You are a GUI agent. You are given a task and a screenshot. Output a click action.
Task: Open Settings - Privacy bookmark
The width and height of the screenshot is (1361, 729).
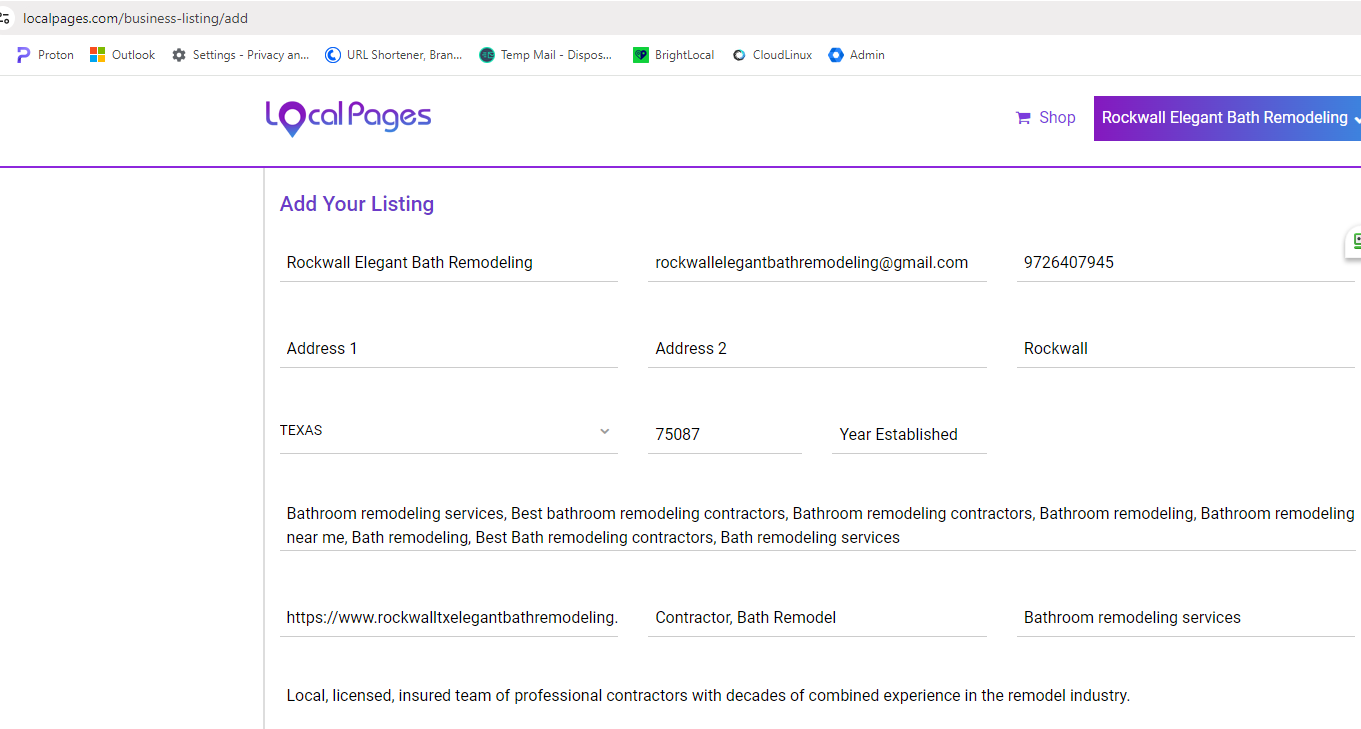coord(240,55)
